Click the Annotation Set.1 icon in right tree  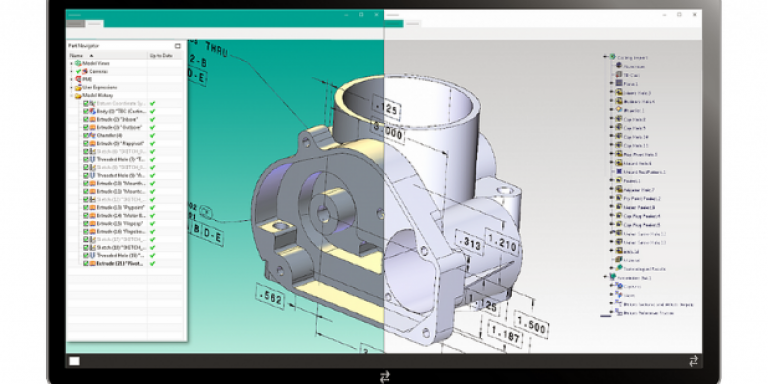(x=613, y=277)
